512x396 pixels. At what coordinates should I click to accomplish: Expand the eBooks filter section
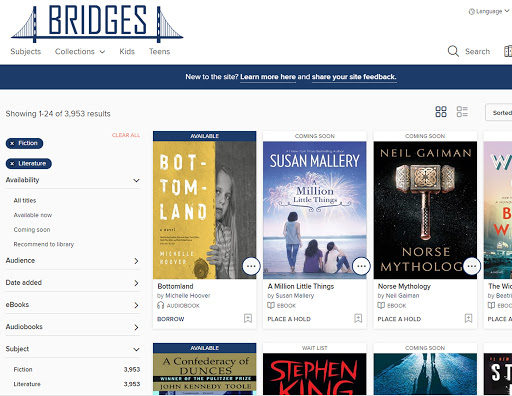pyautogui.click(x=73, y=305)
